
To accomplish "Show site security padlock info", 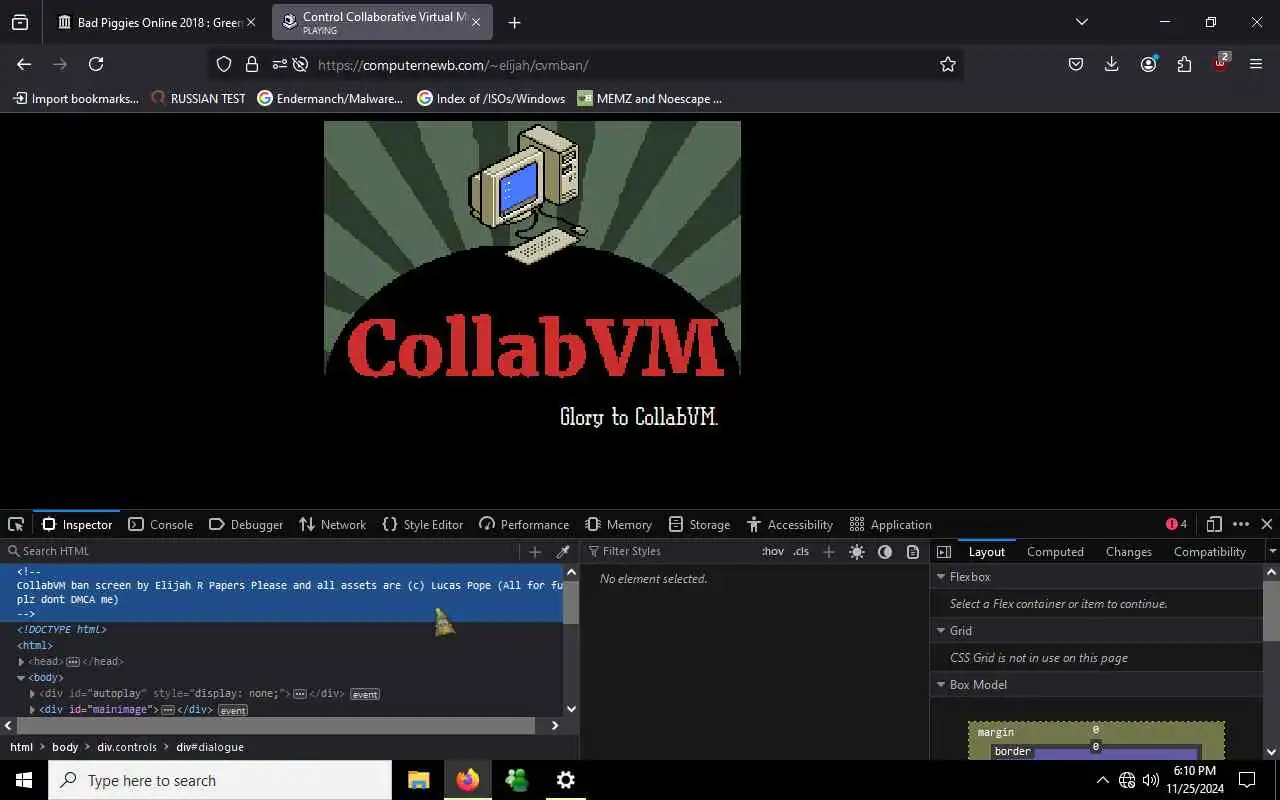I will click(252, 64).
